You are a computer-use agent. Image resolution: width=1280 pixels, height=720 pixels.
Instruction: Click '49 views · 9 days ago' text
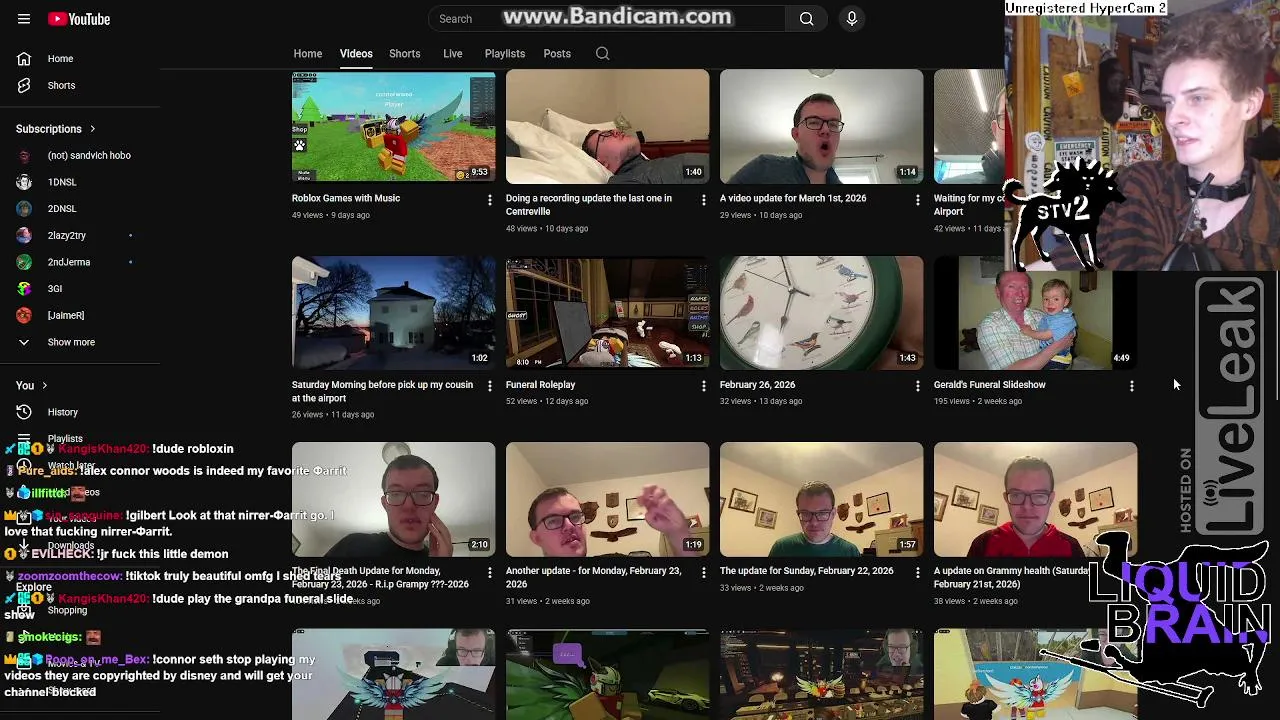[x=331, y=215]
